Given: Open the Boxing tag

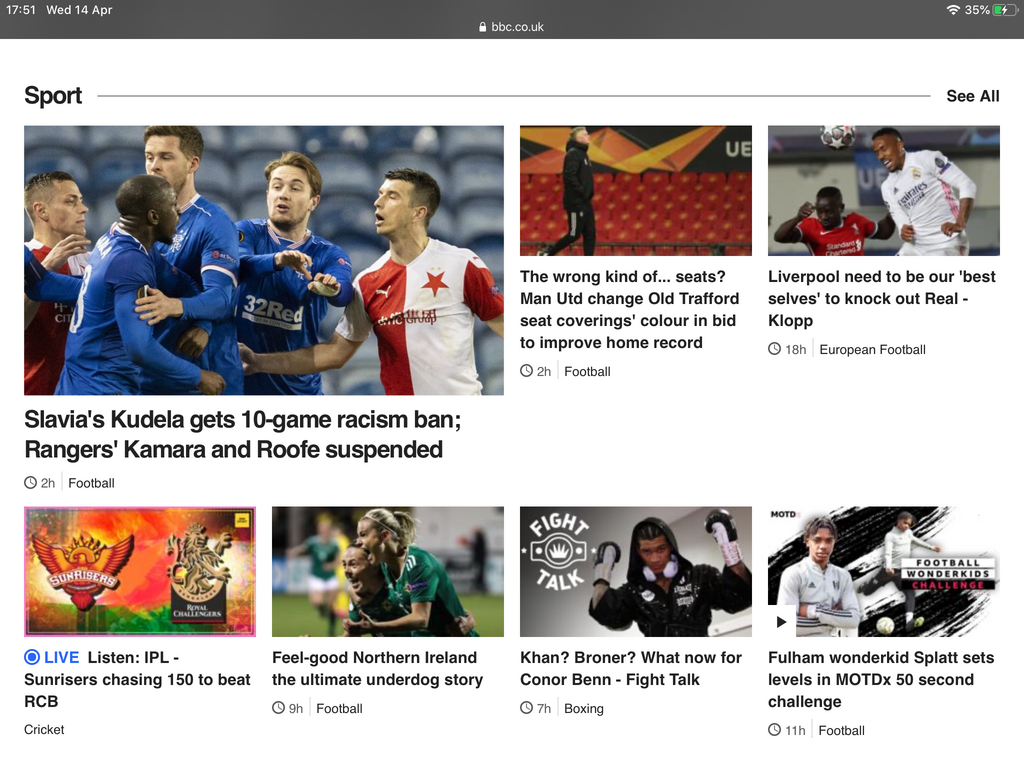Looking at the screenshot, I should coord(584,709).
